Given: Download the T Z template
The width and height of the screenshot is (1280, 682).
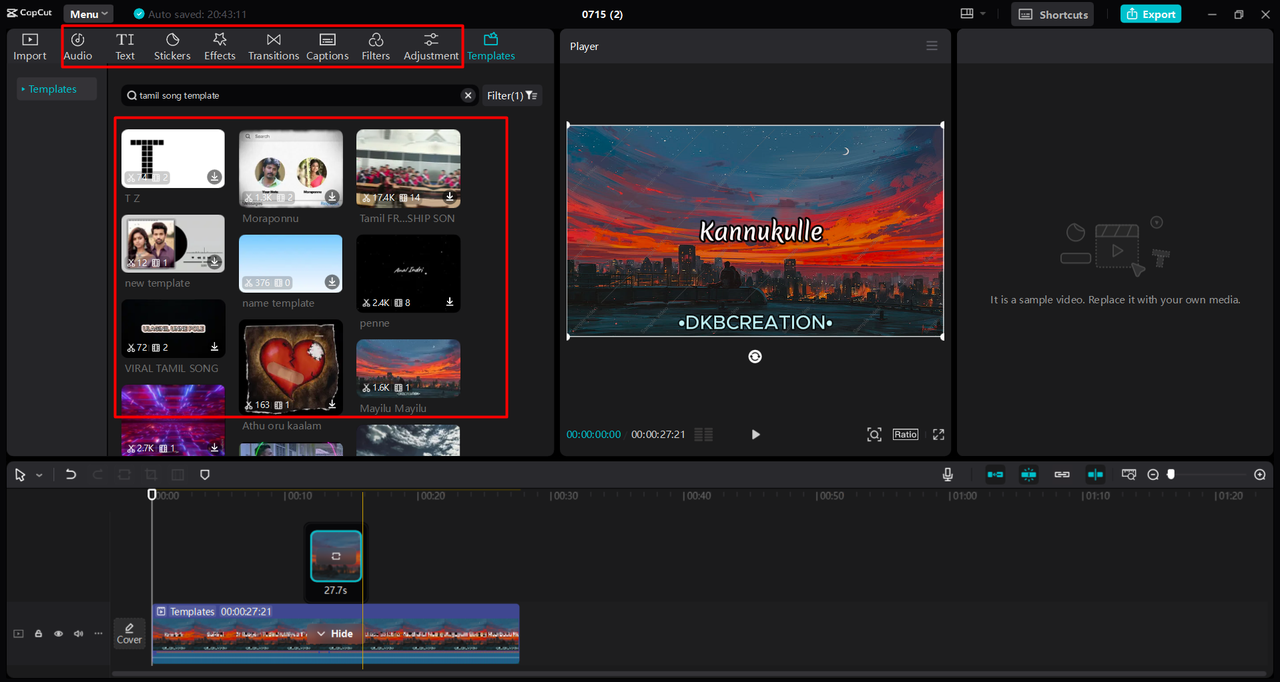Looking at the screenshot, I should [214, 177].
